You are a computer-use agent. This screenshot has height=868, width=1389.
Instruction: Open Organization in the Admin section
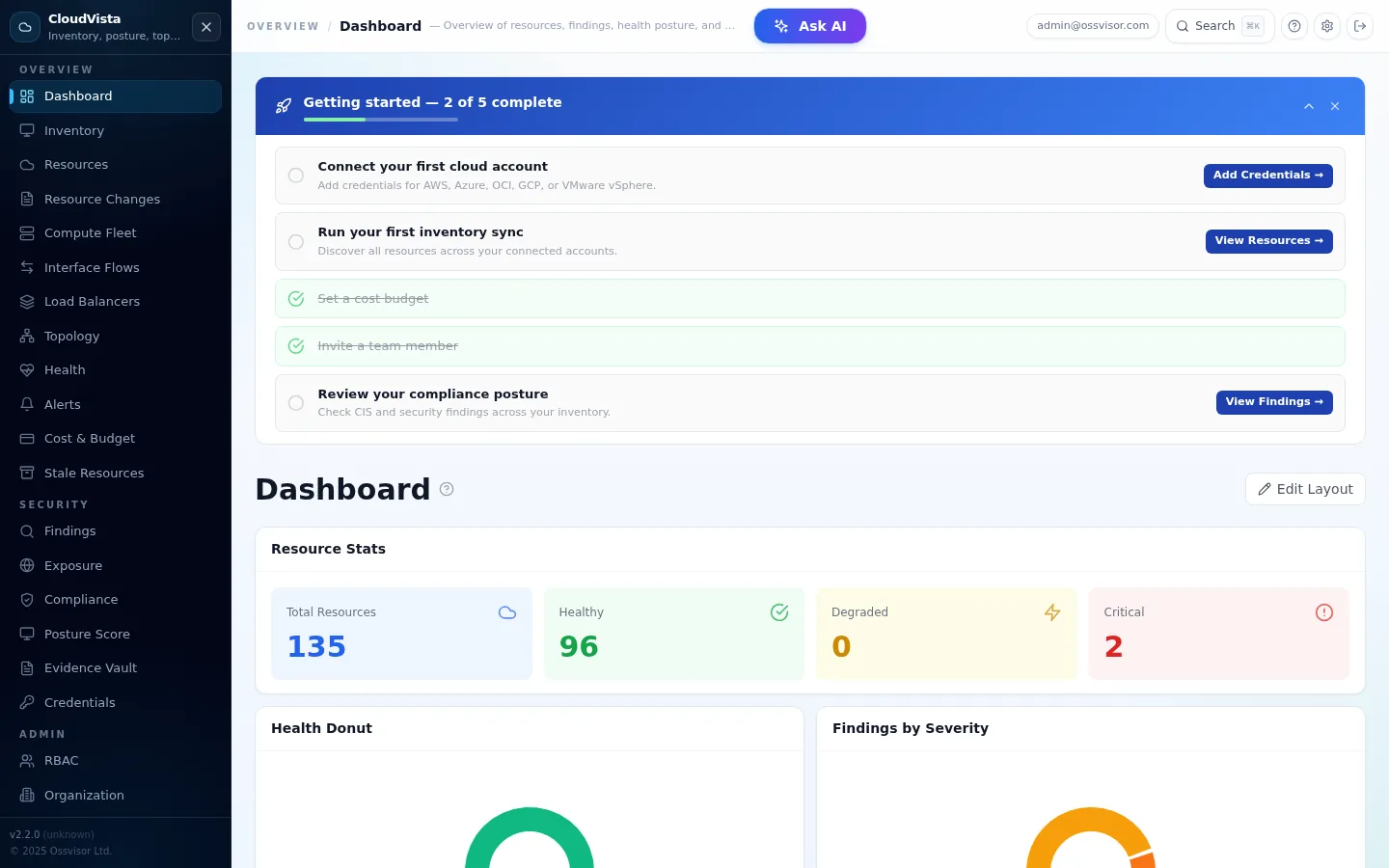[x=116, y=796]
